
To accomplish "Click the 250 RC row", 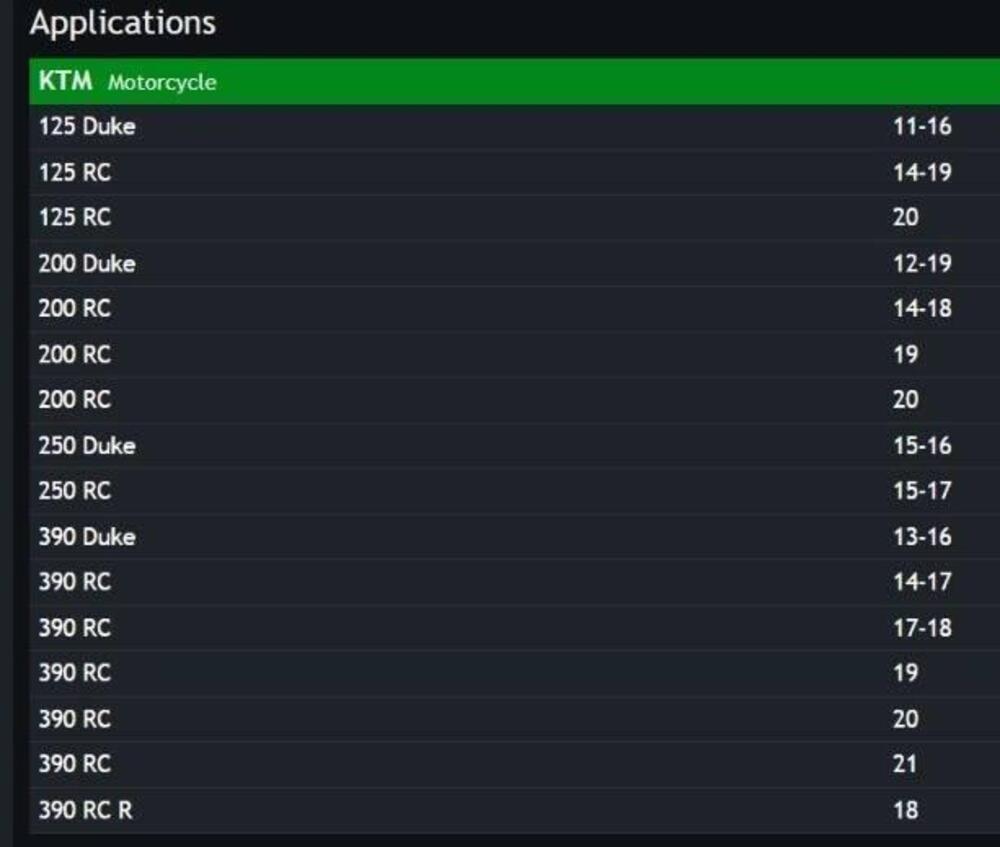I will (x=75, y=491).
